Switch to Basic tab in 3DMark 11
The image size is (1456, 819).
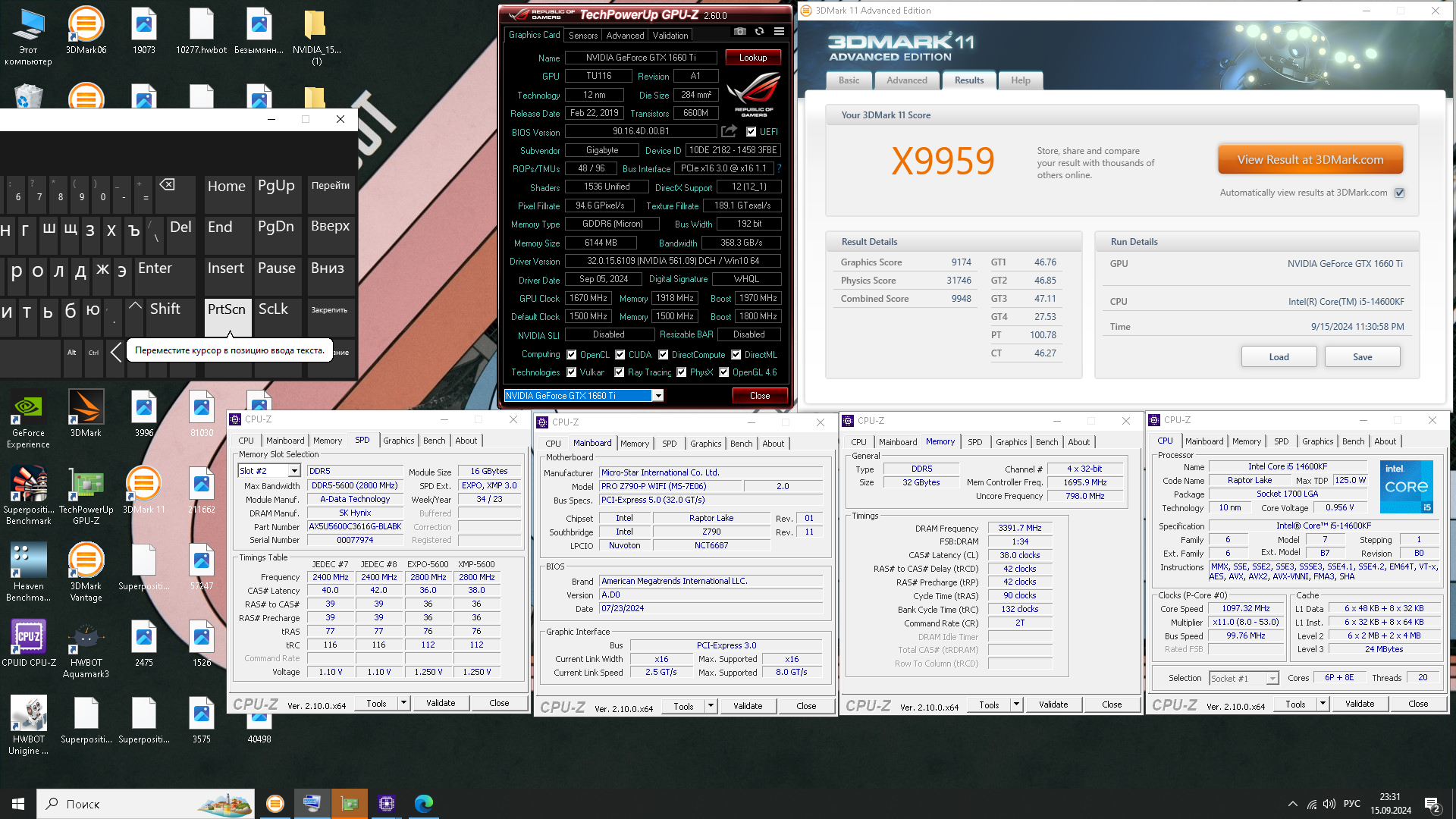click(849, 80)
